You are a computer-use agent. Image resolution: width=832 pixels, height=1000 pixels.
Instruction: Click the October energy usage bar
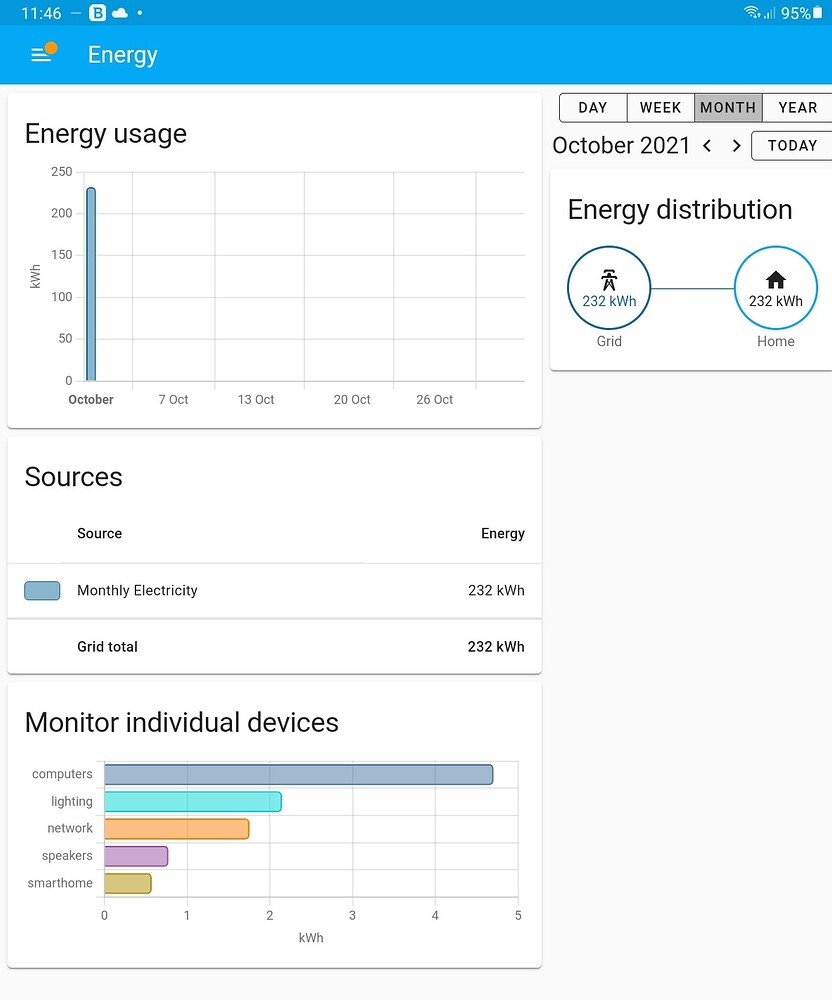tap(91, 284)
